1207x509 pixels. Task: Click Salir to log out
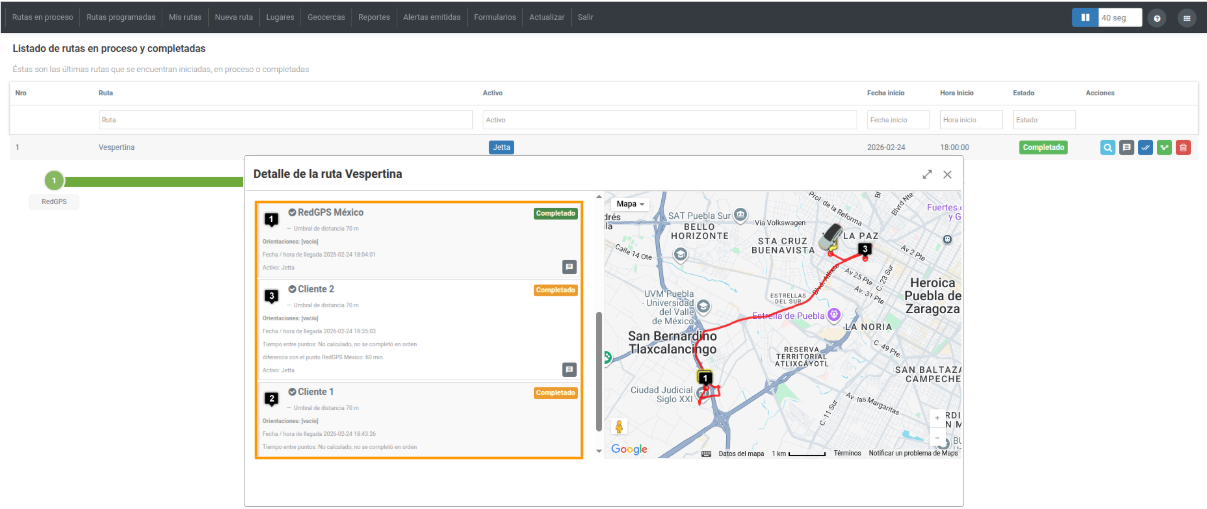(x=585, y=17)
